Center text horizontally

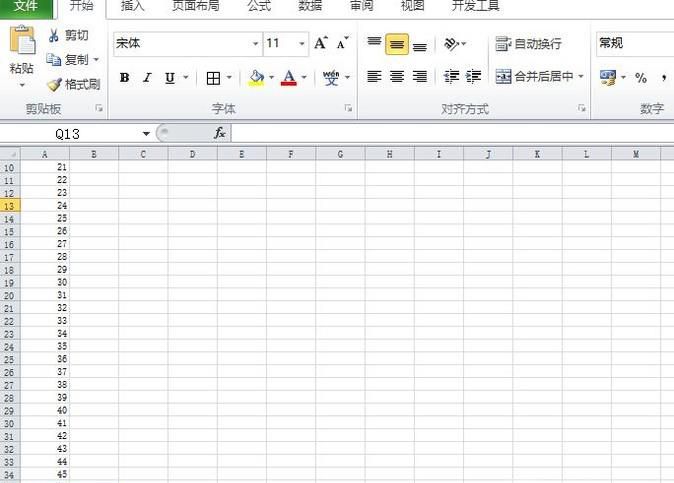[x=397, y=77]
